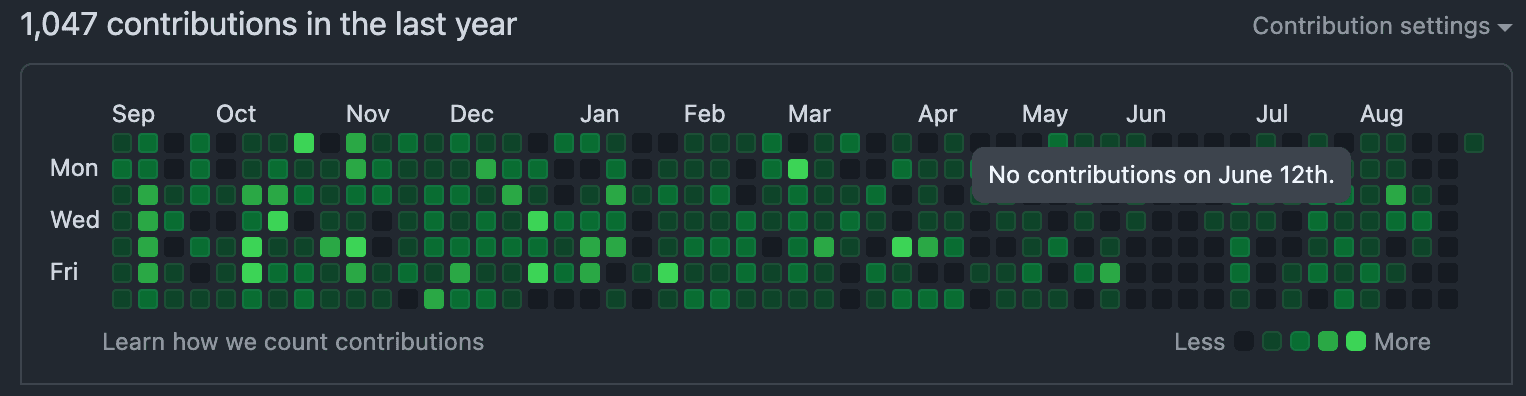The image size is (1526, 396).
Task: Click the Nov month label
Action: click(368, 113)
